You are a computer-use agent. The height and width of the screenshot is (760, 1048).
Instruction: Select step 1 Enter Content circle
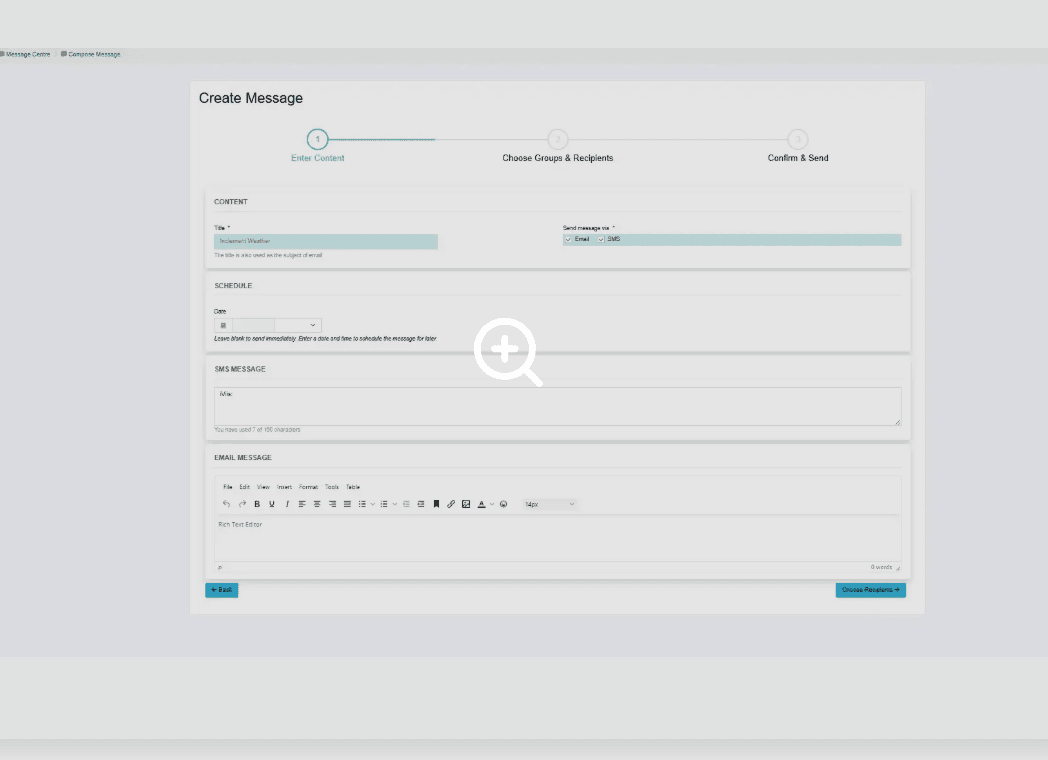pyautogui.click(x=317, y=139)
